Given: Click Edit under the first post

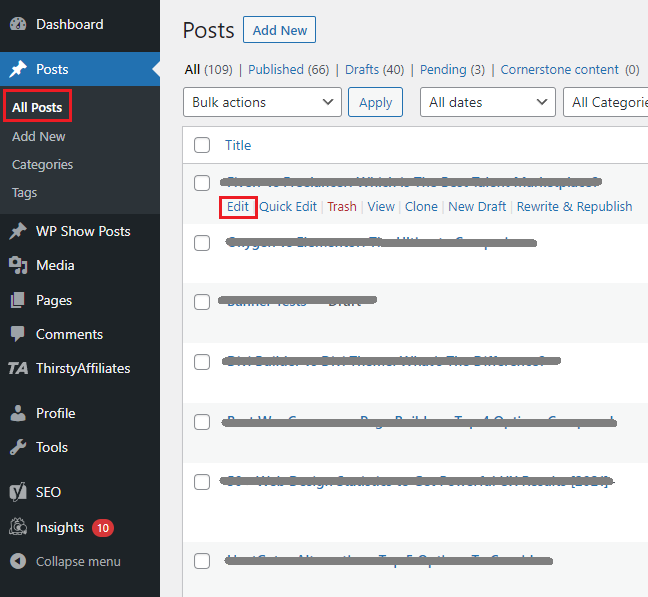Looking at the screenshot, I should click(238, 206).
